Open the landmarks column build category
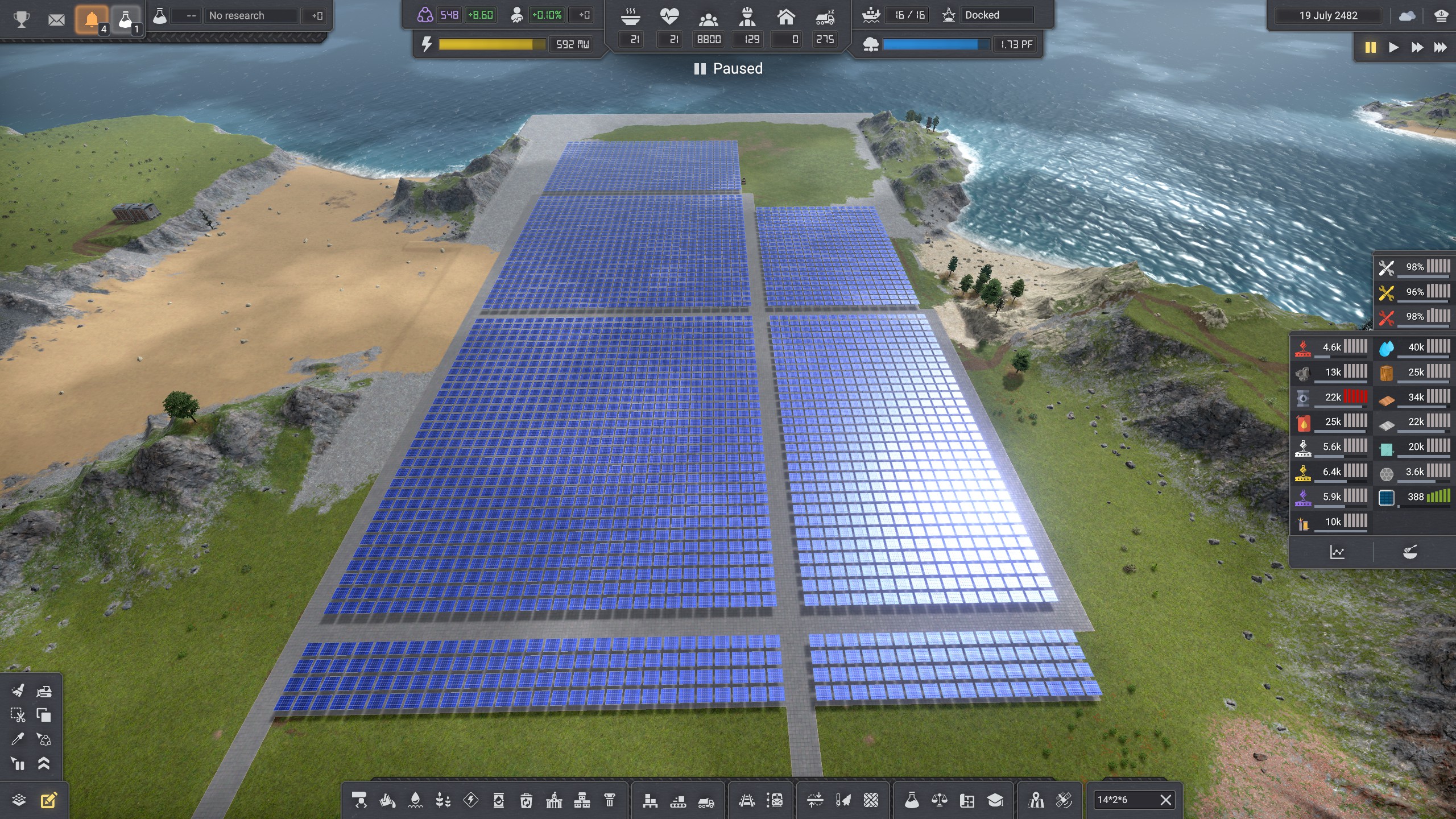The image size is (1456, 819). point(610,800)
